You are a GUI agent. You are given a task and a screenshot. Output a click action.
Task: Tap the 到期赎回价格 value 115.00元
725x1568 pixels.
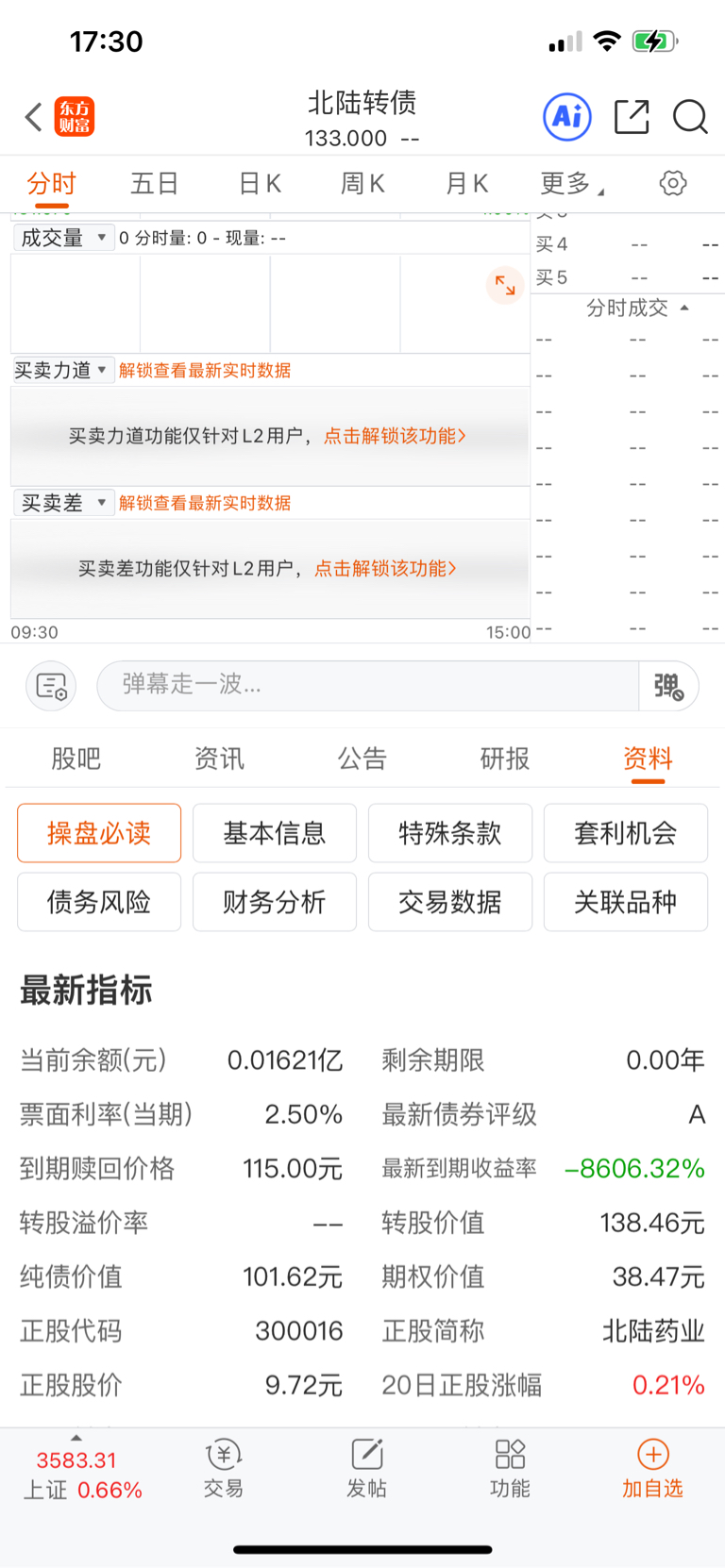[x=293, y=1169]
